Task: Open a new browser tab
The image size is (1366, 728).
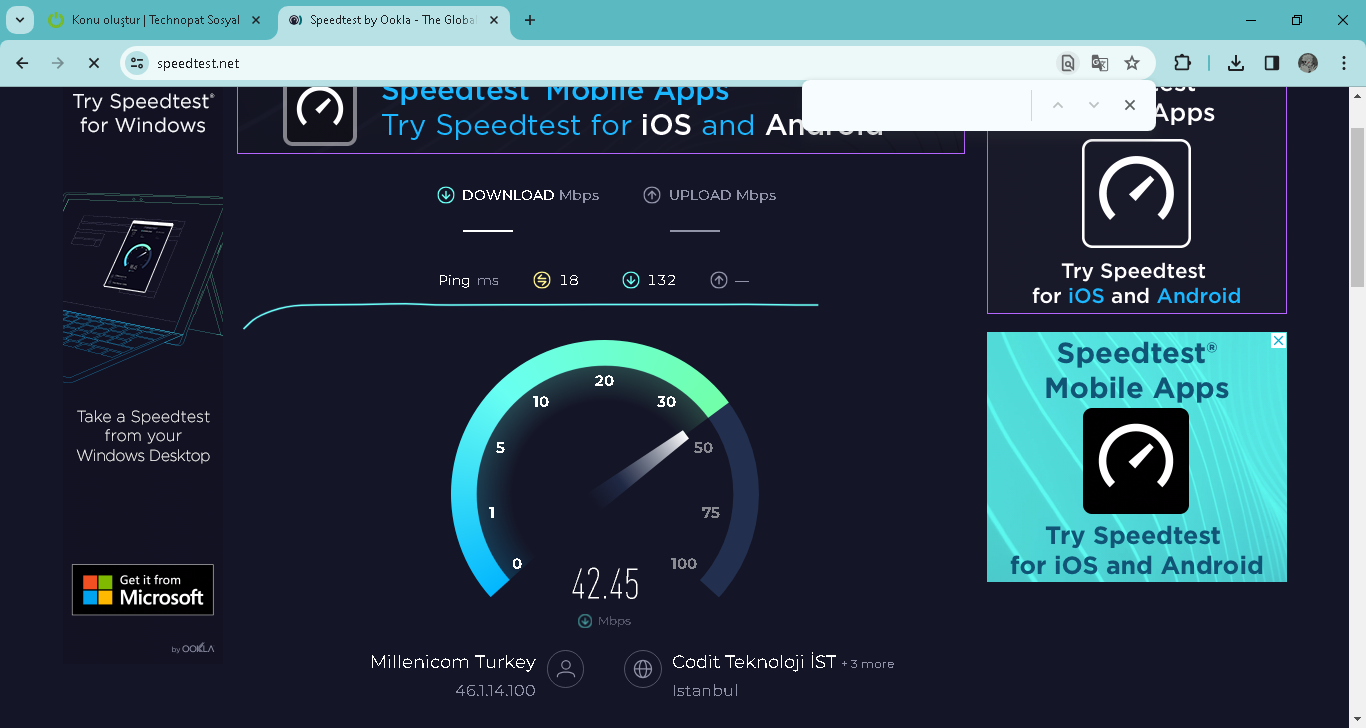Action: (530, 20)
